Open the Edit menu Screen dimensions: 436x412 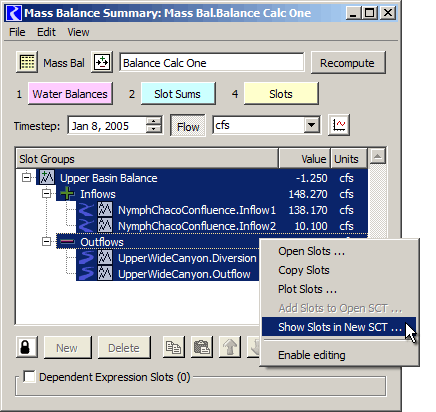pyautogui.click(x=46, y=32)
